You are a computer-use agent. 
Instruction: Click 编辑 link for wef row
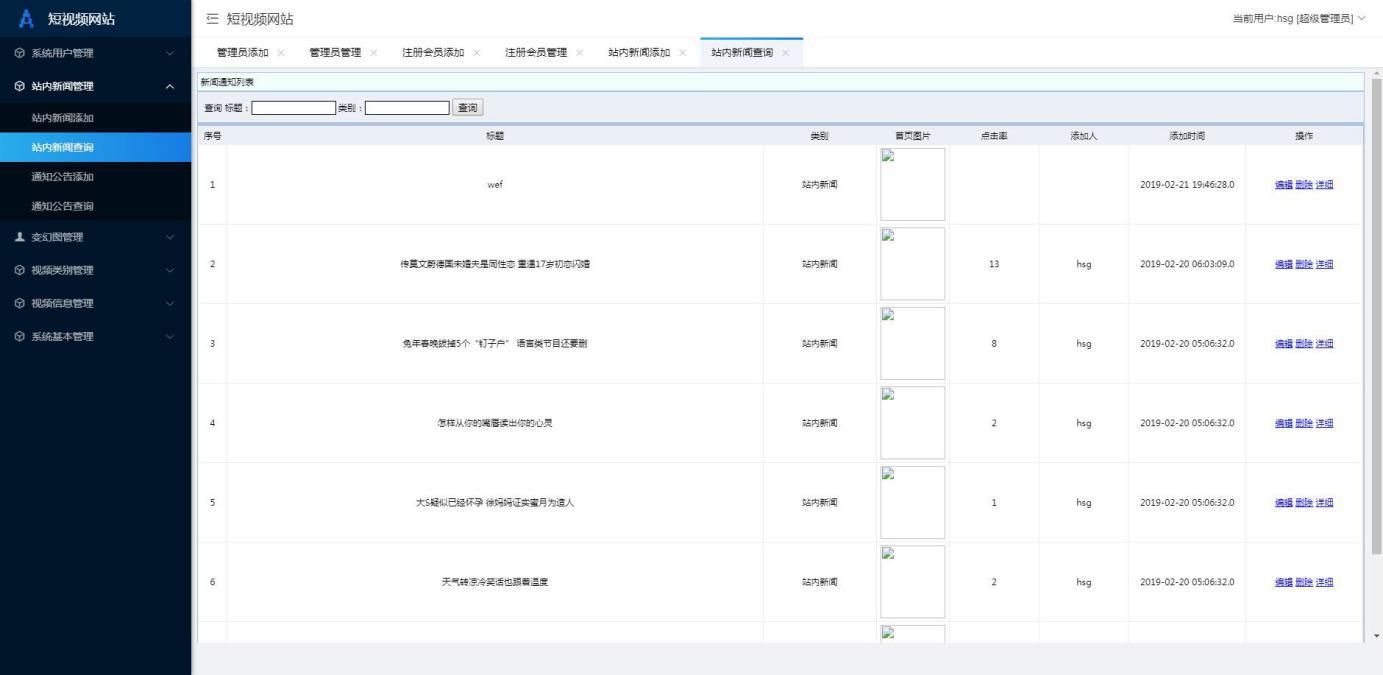point(1283,185)
